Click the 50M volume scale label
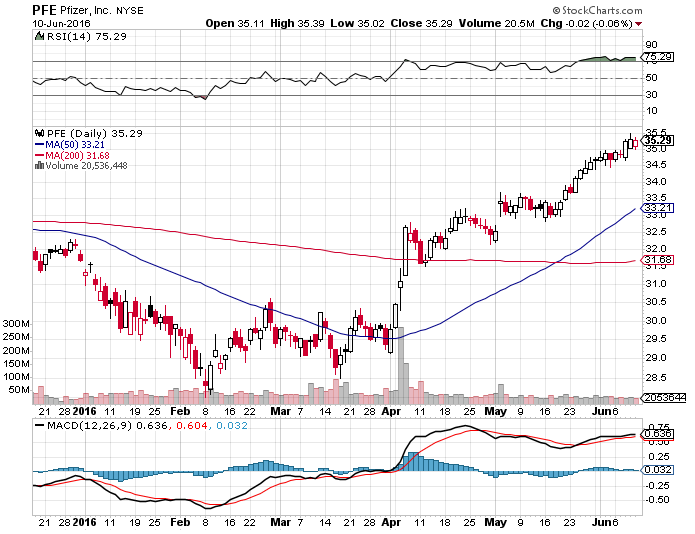Viewport: 695px width, 534px height. click(x=19, y=390)
